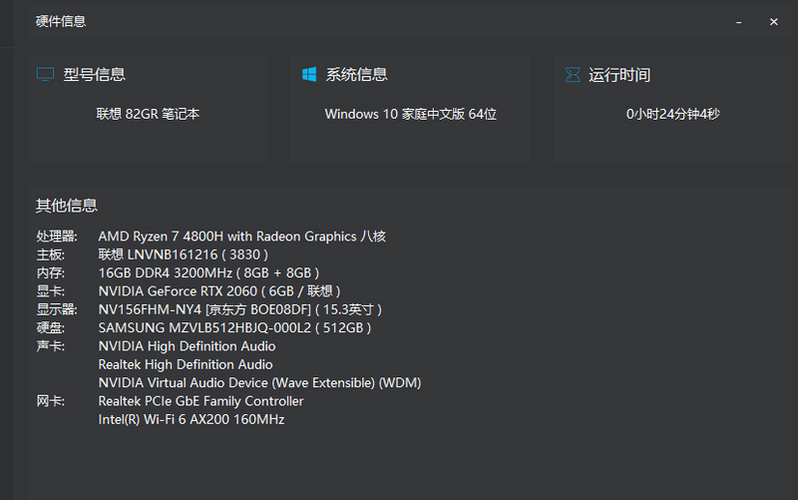Click the 0小时24分钟4秒 uptime value
This screenshot has width=798, height=500.
pos(673,114)
